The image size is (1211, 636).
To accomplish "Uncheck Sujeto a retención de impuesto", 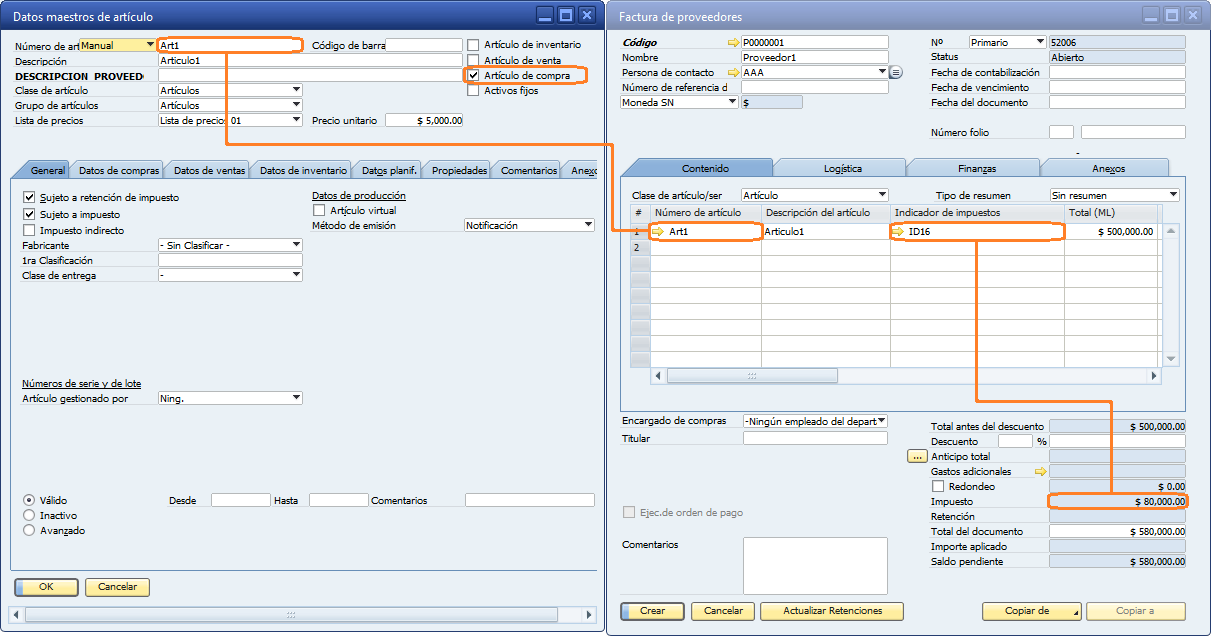I will 29,198.
